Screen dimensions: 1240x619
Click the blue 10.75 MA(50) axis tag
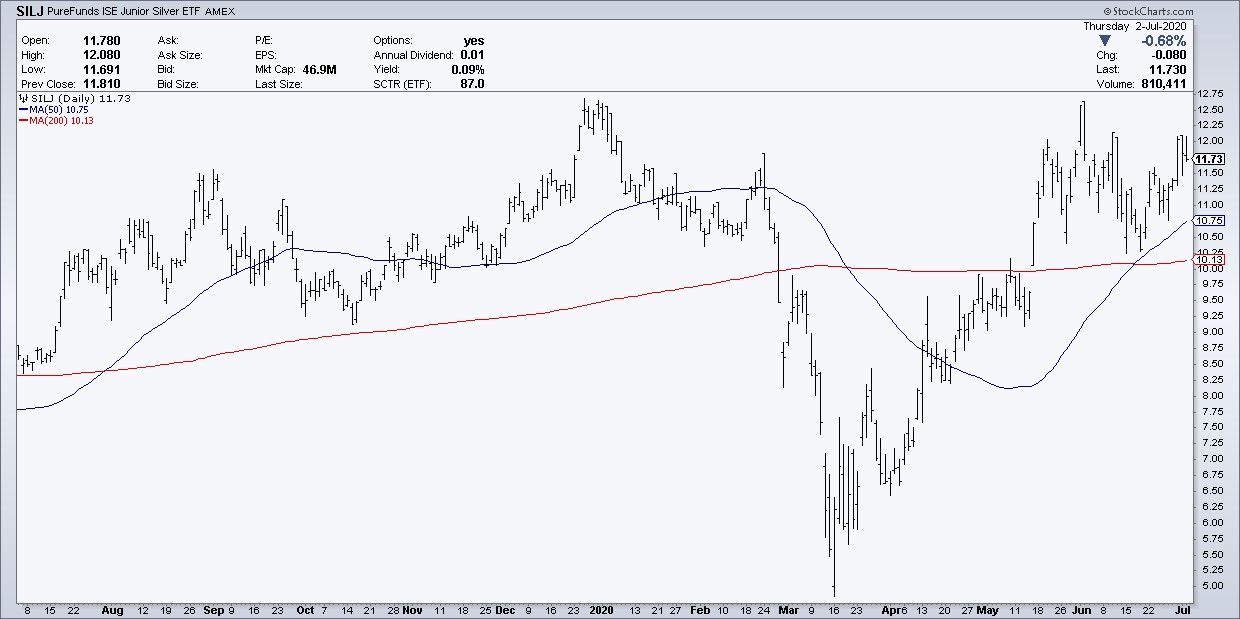pos(1209,220)
